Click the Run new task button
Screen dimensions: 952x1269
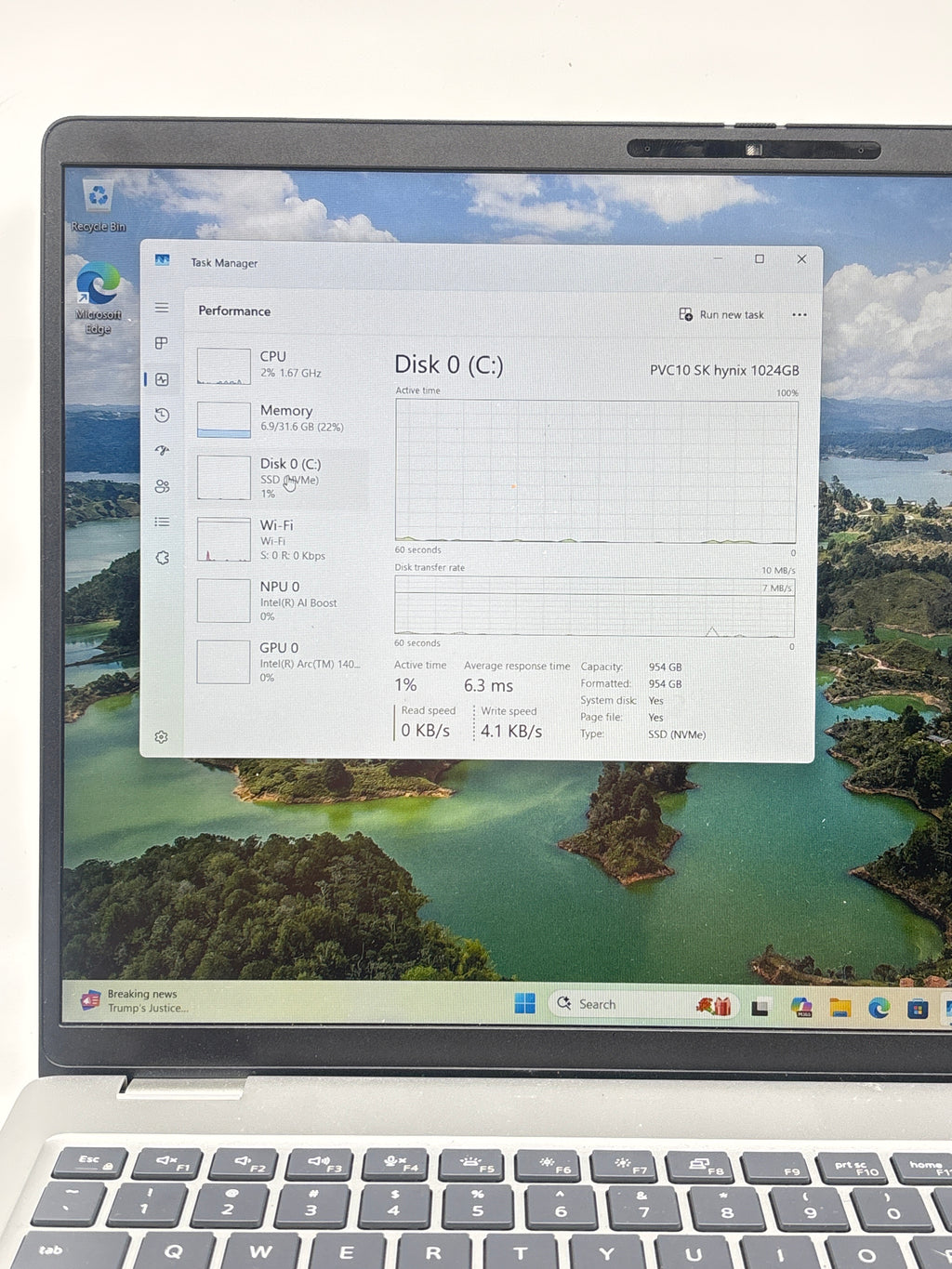click(x=721, y=315)
